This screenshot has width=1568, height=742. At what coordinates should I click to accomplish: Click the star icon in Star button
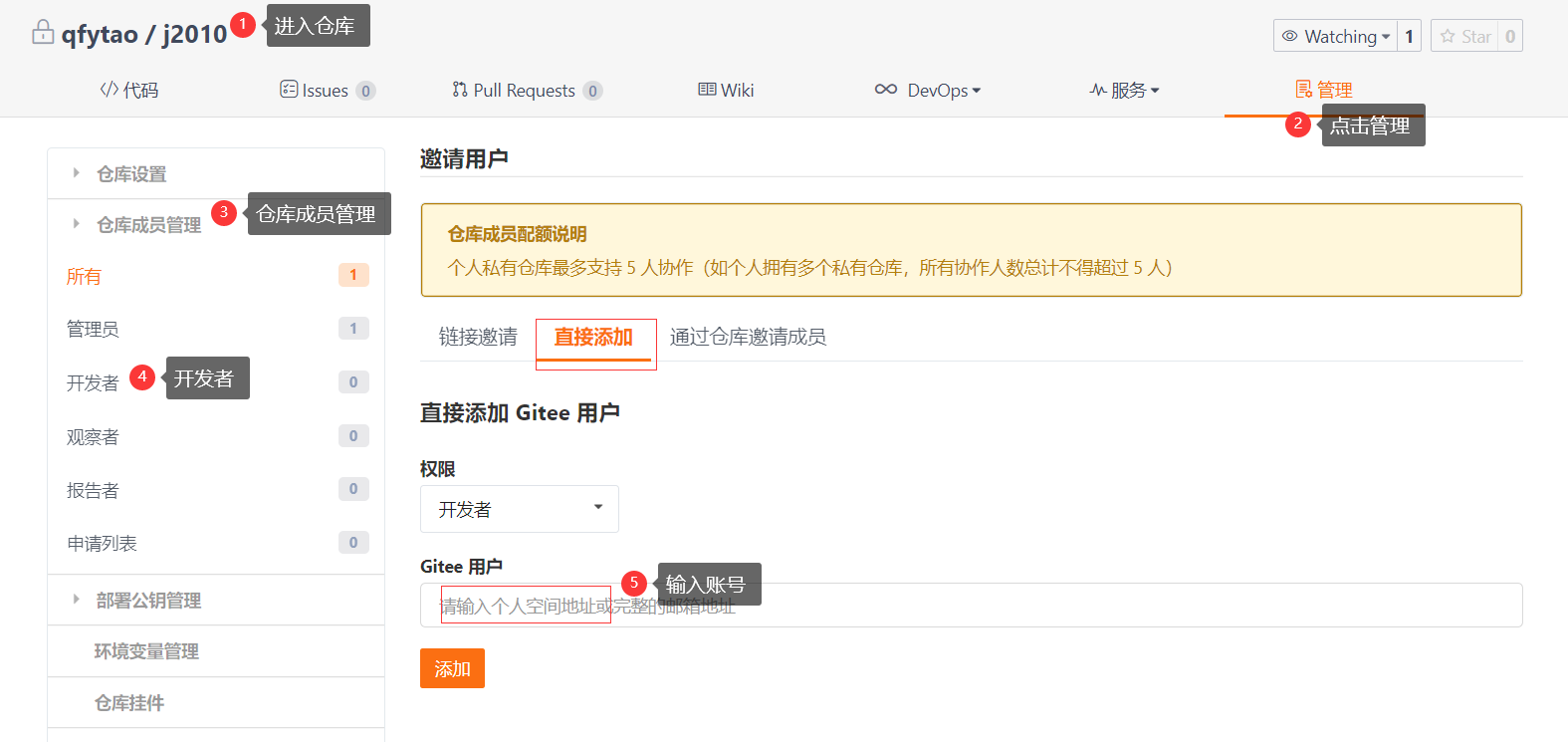1448,36
